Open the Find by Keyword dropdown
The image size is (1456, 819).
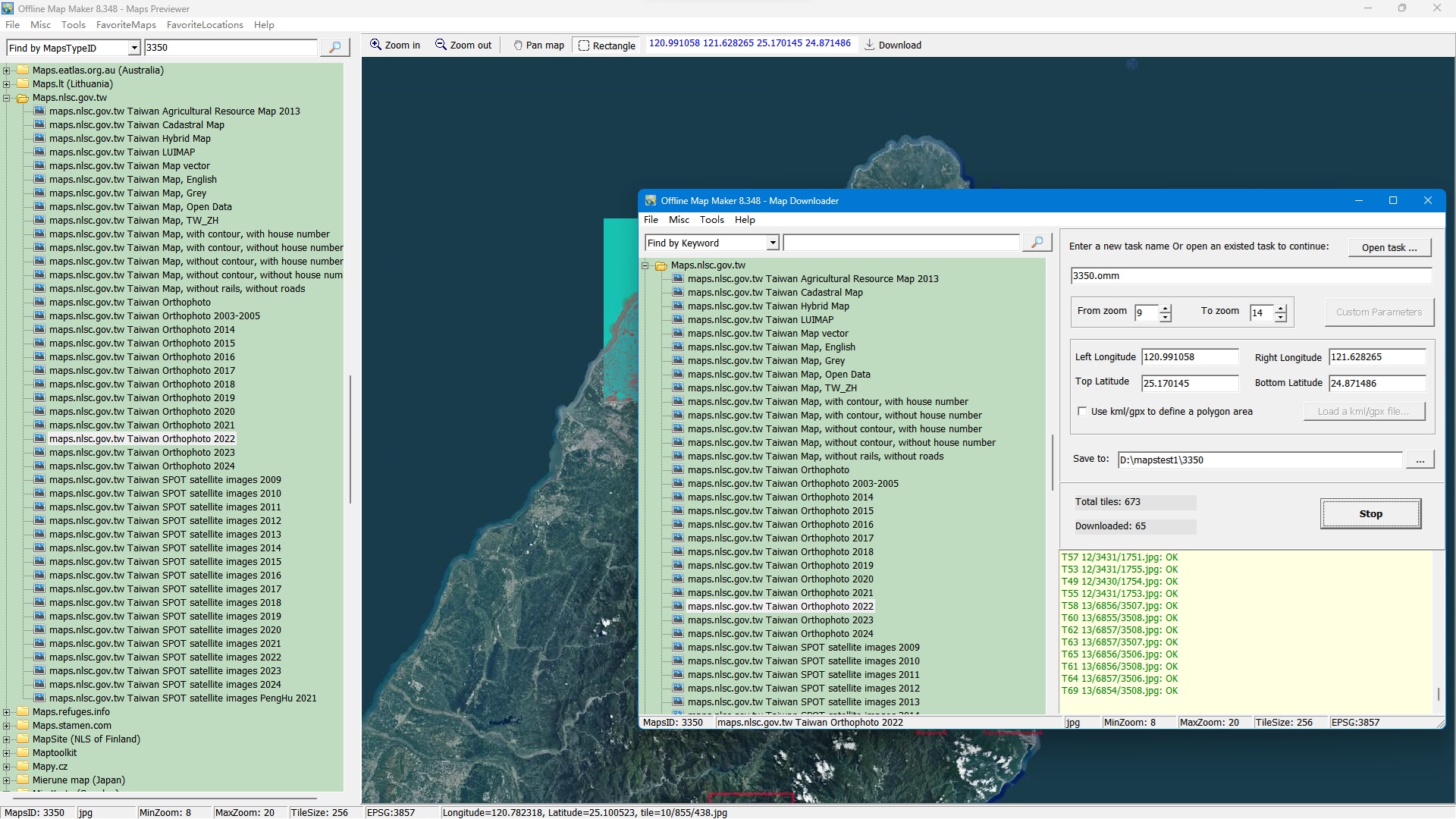point(773,243)
